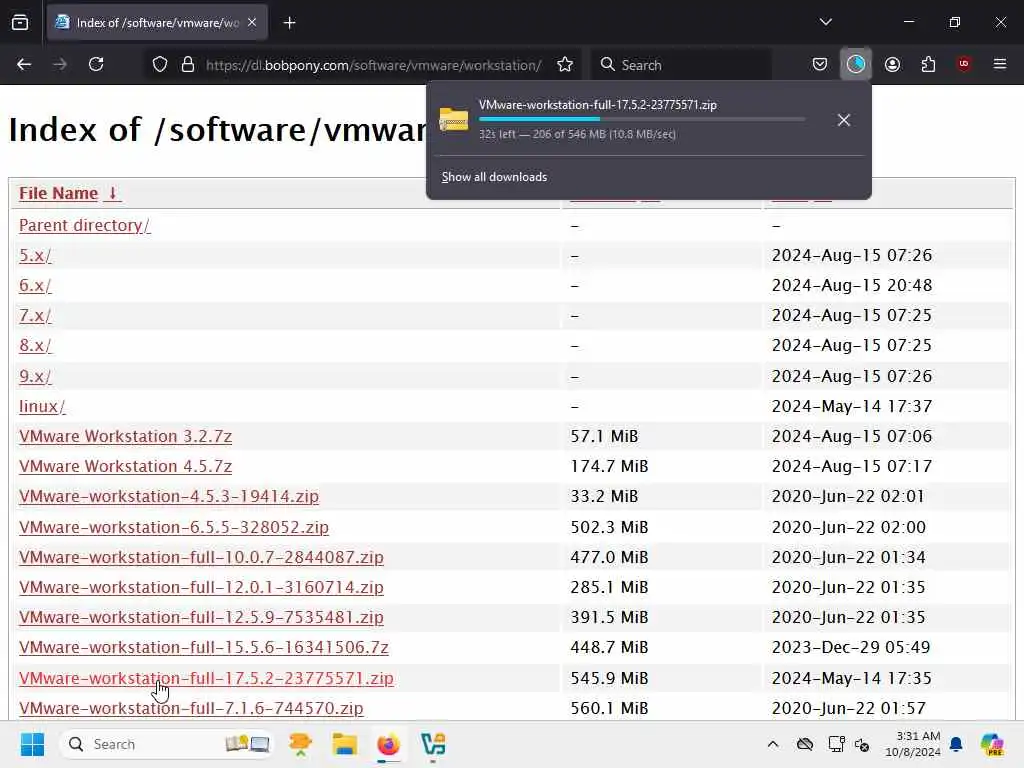The height and width of the screenshot is (768, 1024).
Task: Click the muted volume tray icon
Action: tap(862, 744)
